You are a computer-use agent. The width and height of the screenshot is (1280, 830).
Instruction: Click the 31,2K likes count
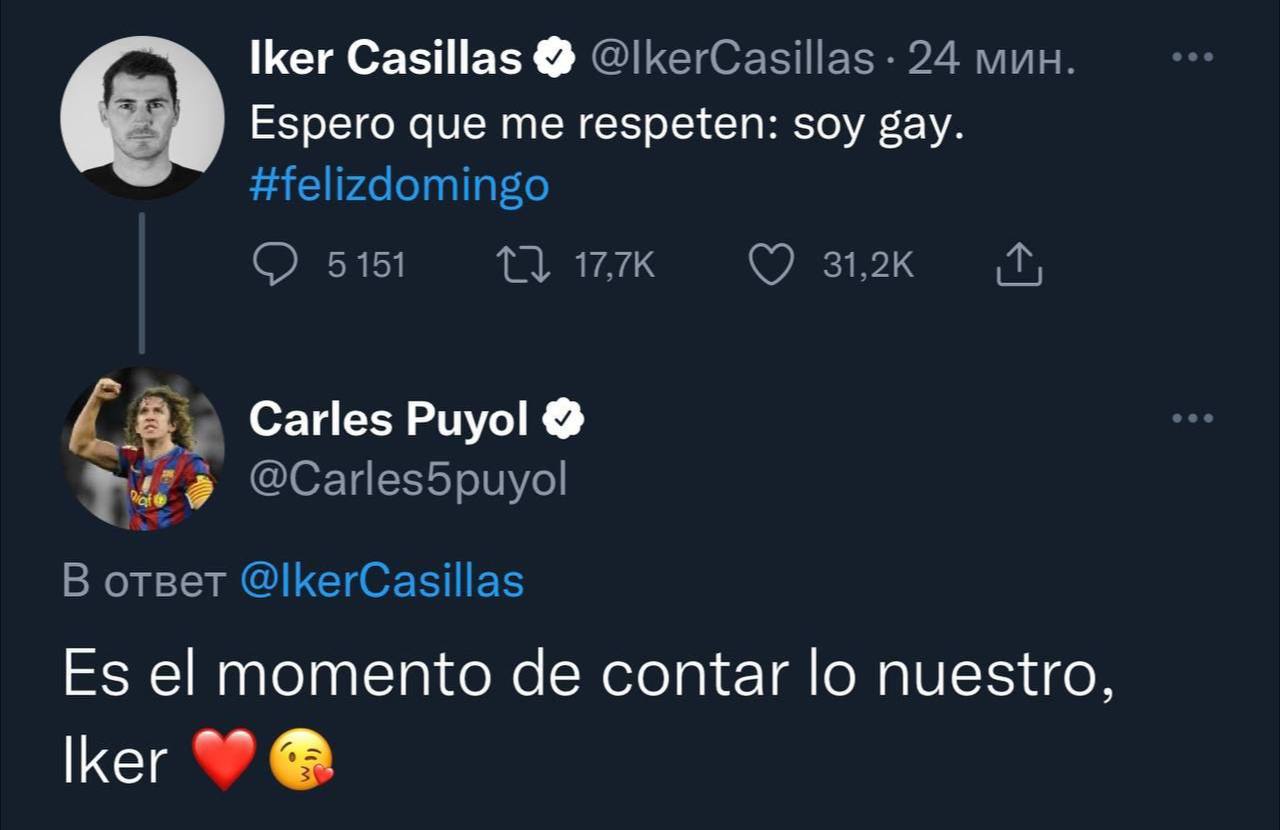point(868,265)
